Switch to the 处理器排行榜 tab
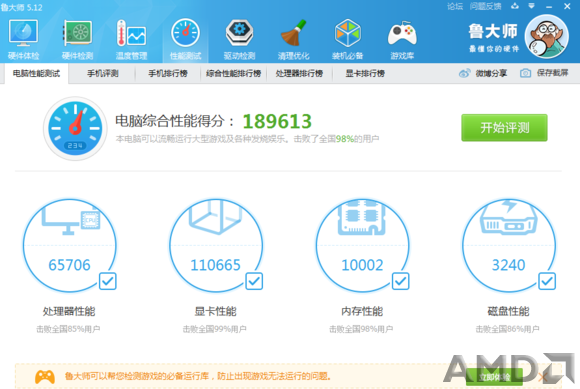 click(299, 74)
